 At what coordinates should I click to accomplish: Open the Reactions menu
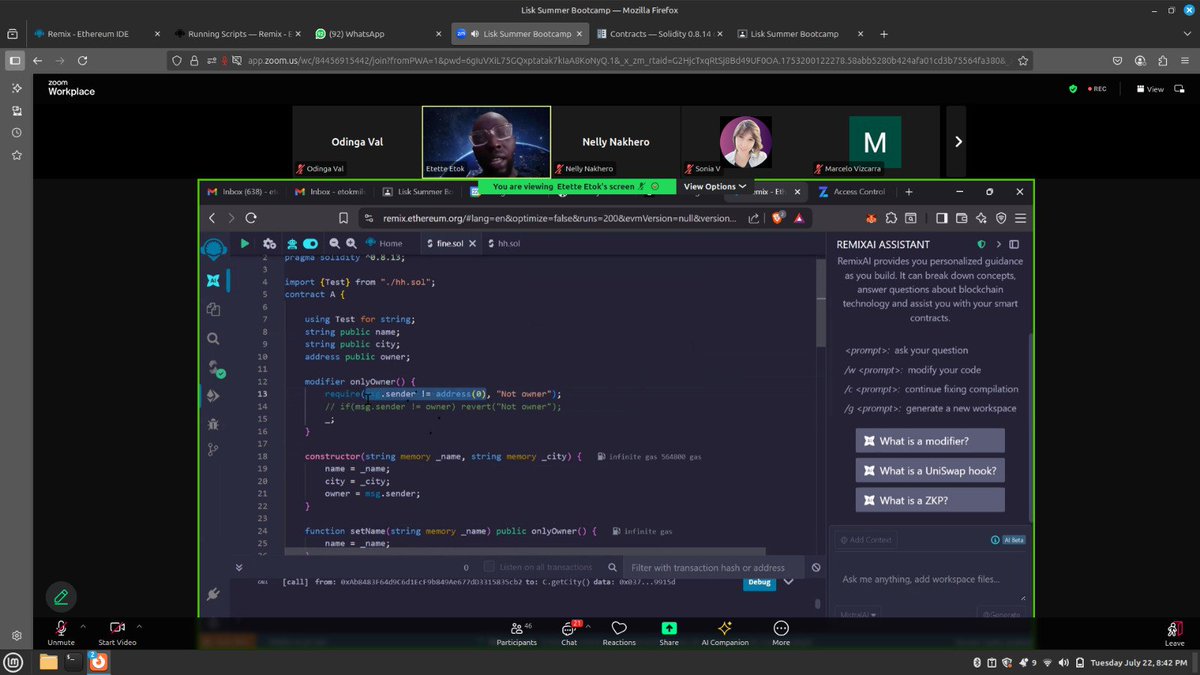[619, 633]
